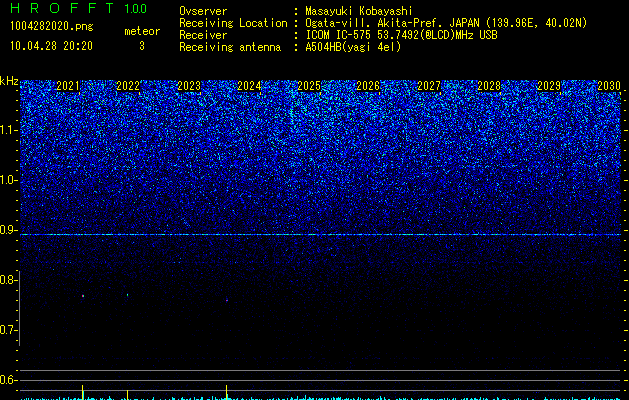Click the 2028 time marker
Viewport: 629px width, 400px height.
point(489,86)
